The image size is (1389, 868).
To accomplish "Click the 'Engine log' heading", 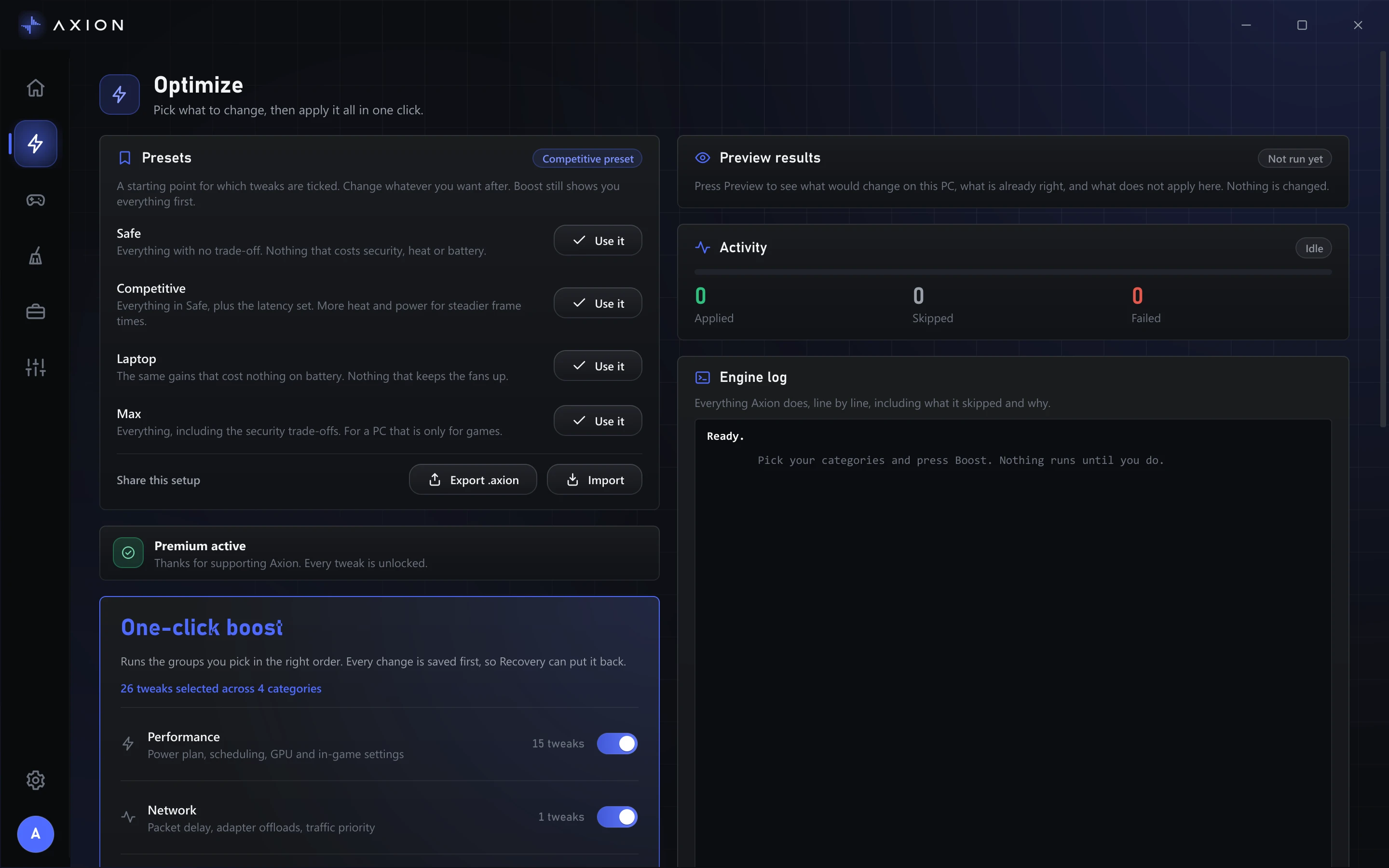I will coord(753,377).
